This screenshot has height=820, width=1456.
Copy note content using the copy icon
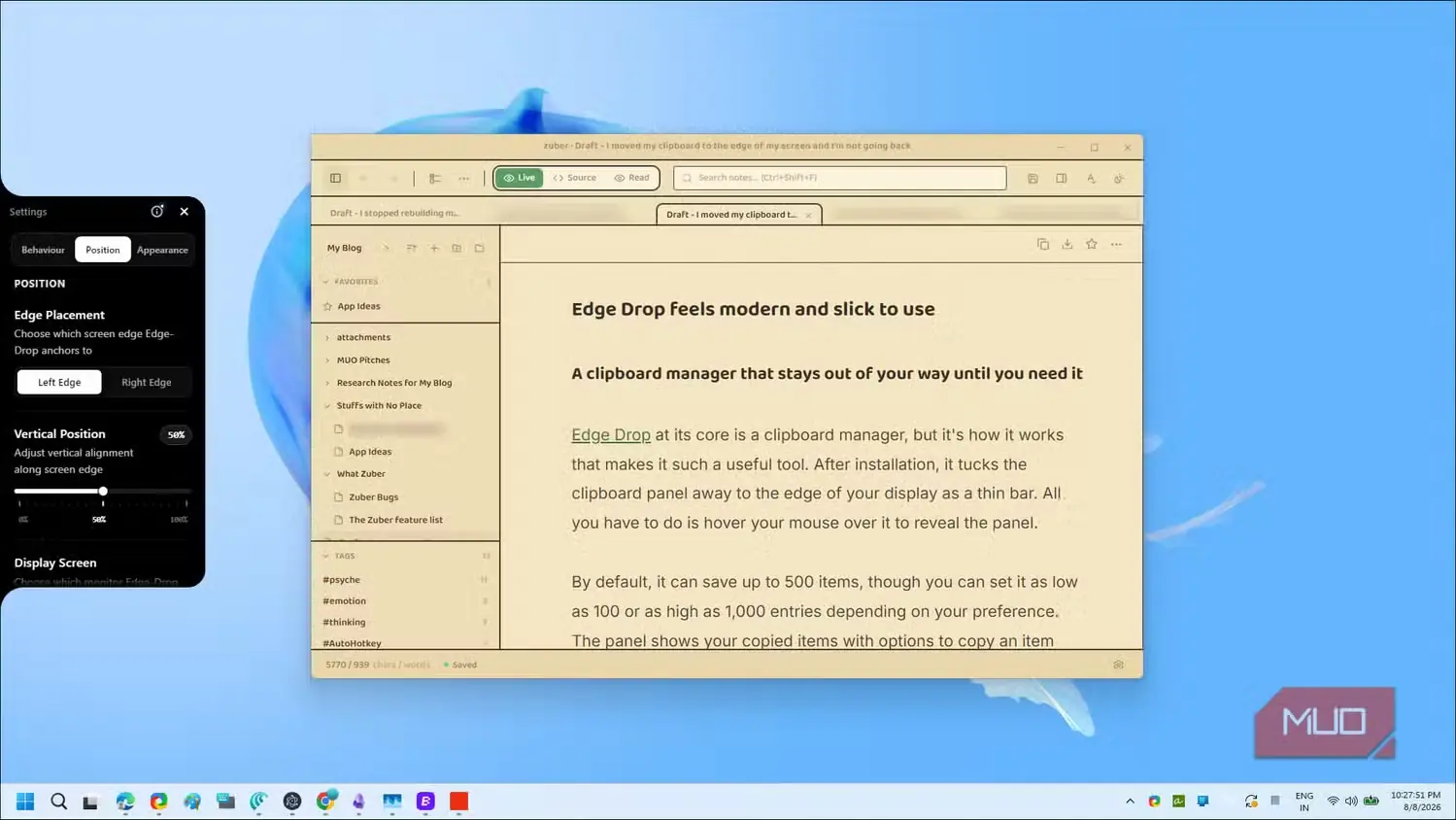(x=1043, y=244)
